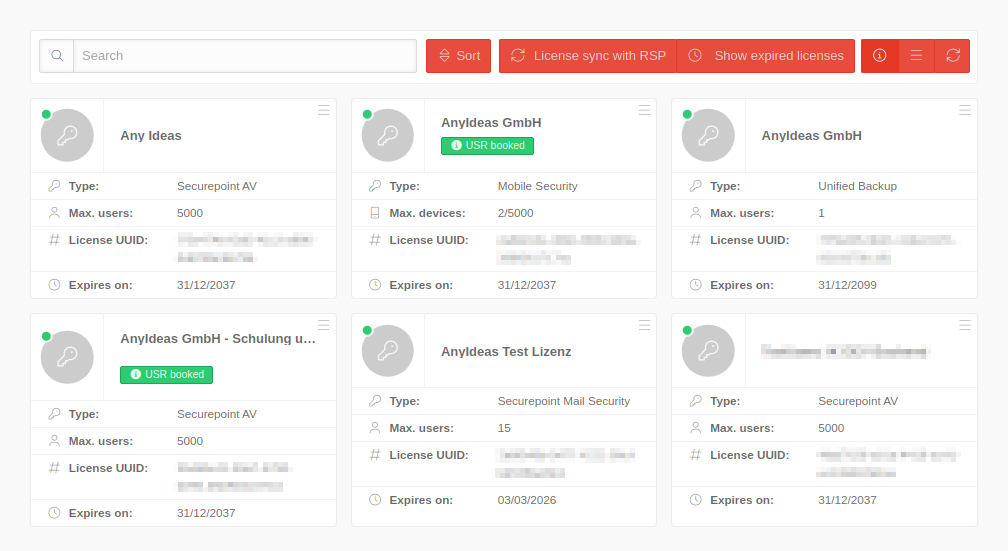The height and width of the screenshot is (551, 1008).
Task: Open the menu on Any Ideas card
Action: tap(324, 110)
